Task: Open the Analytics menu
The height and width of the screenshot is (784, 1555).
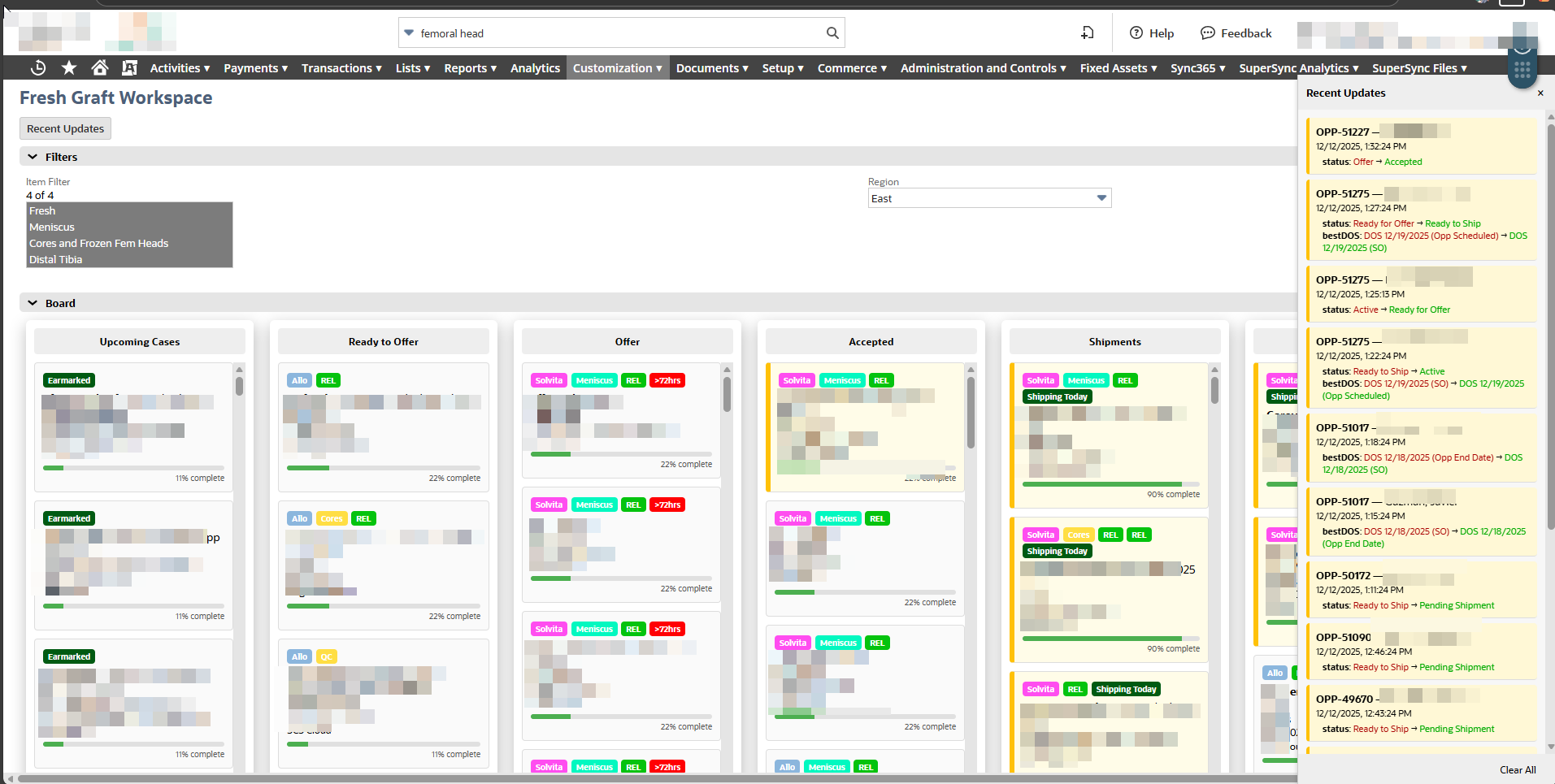Action: pos(535,68)
